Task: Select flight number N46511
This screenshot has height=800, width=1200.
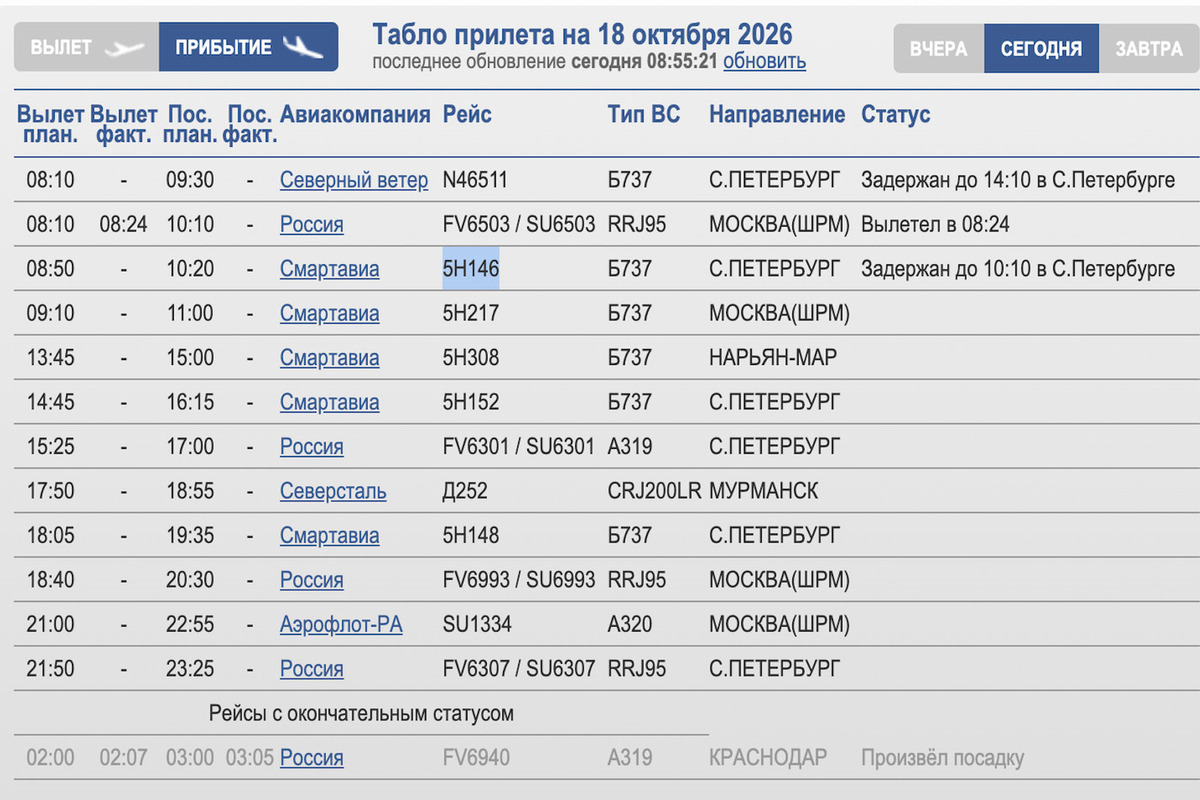Action: [x=475, y=181]
